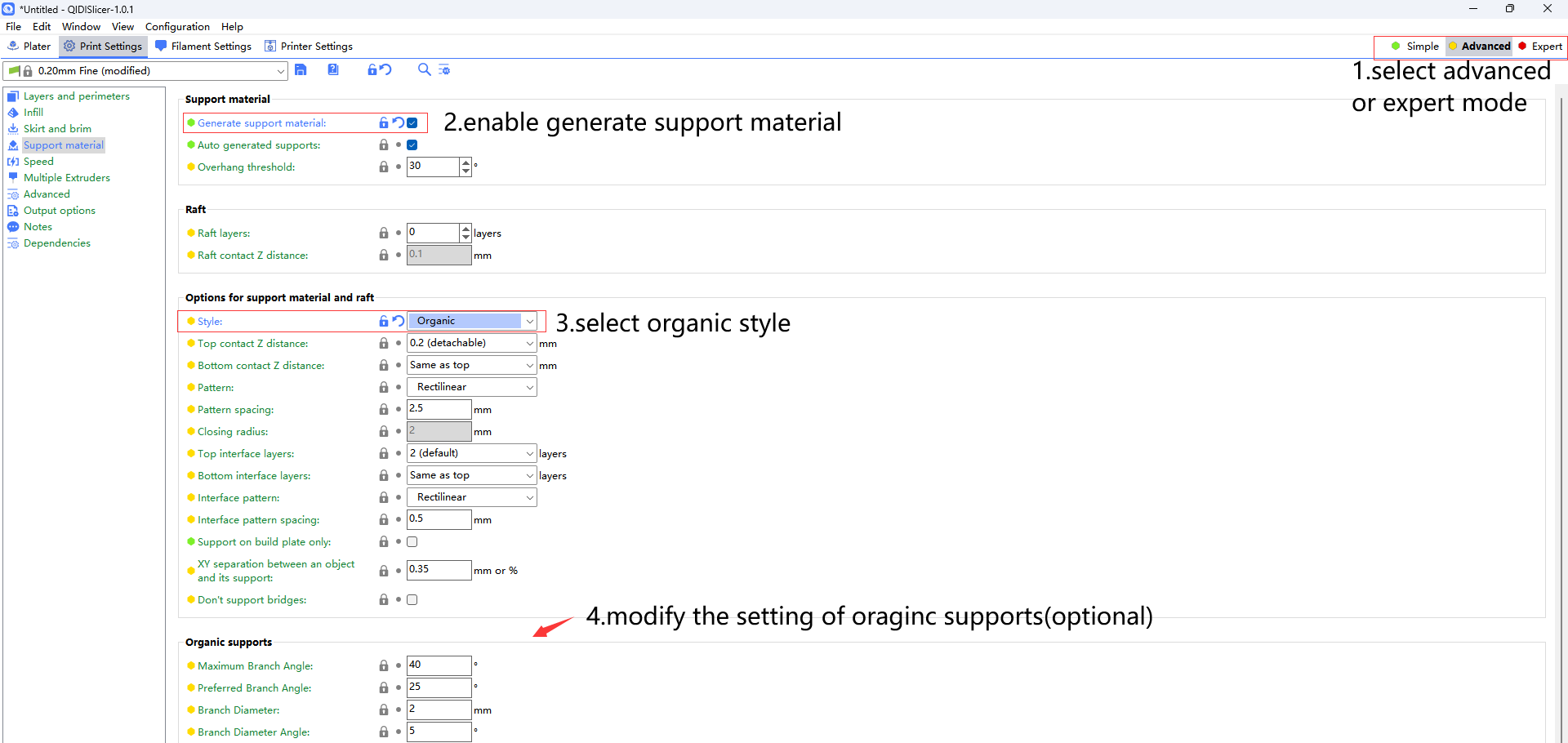Viewport: 1568px width, 743px height.
Task: Disable the Generate support material checkbox
Action: 412,122
